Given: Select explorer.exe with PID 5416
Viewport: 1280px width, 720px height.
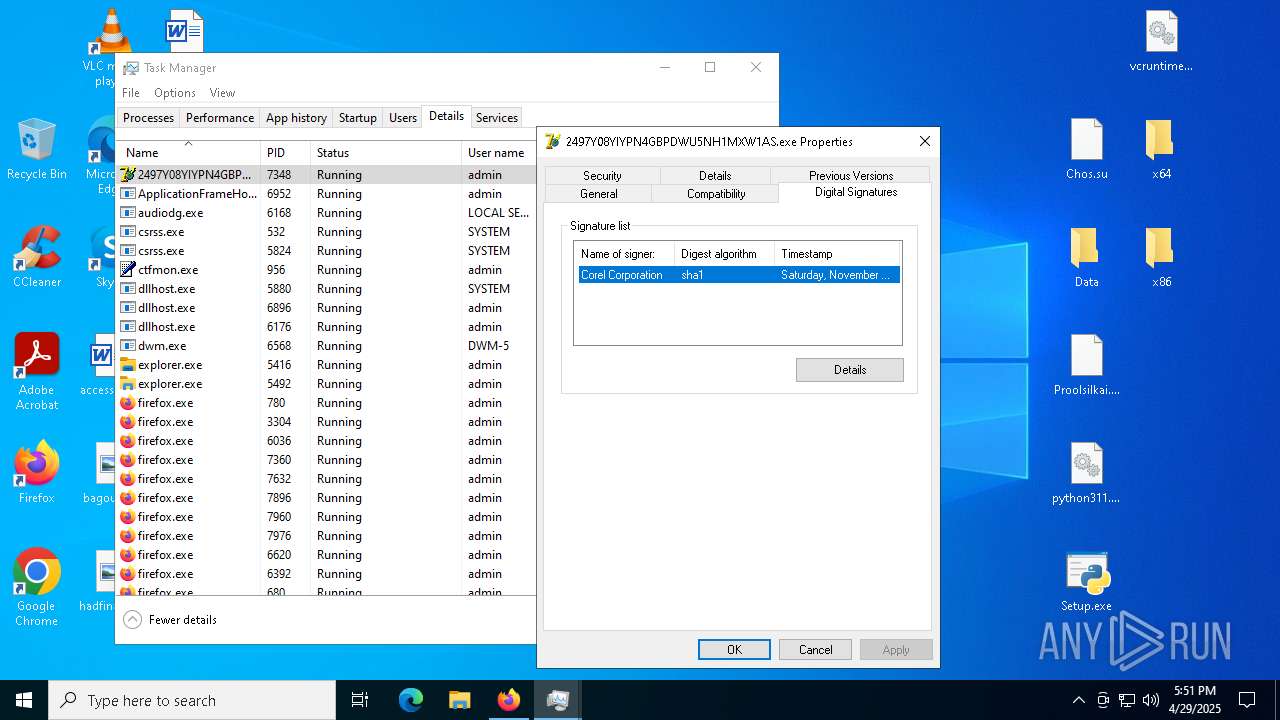Looking at the screenshot, I should 327,365.
